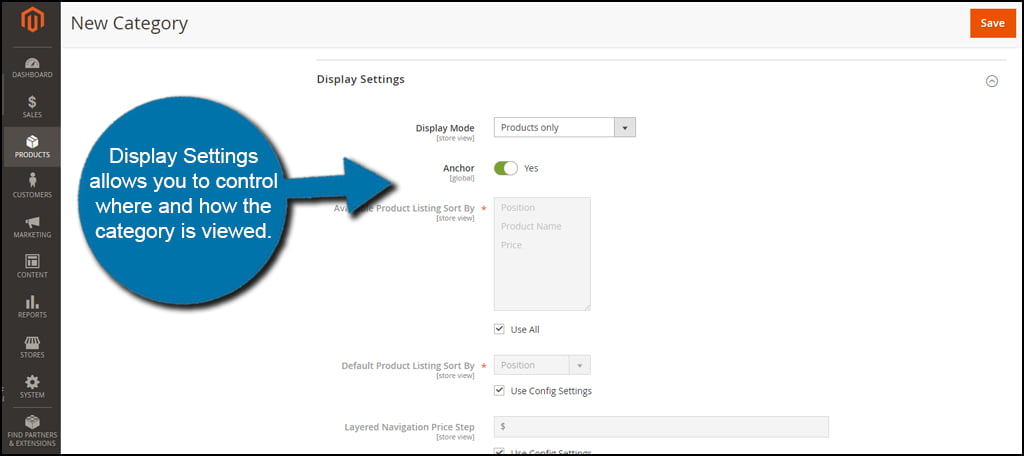Image resolution: width=1024 pixels, height=456 pixels.
Task: Click the Yes text beside Anchor toggle
Action: pos(532,169)
